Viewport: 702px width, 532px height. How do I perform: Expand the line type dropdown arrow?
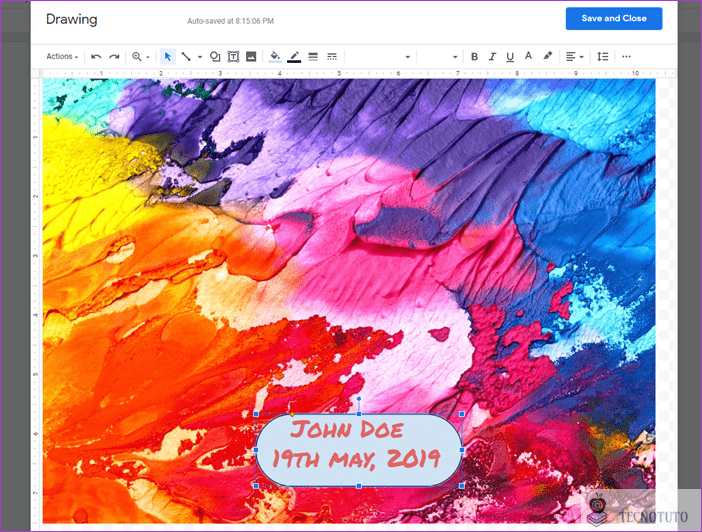pos(200,57)
